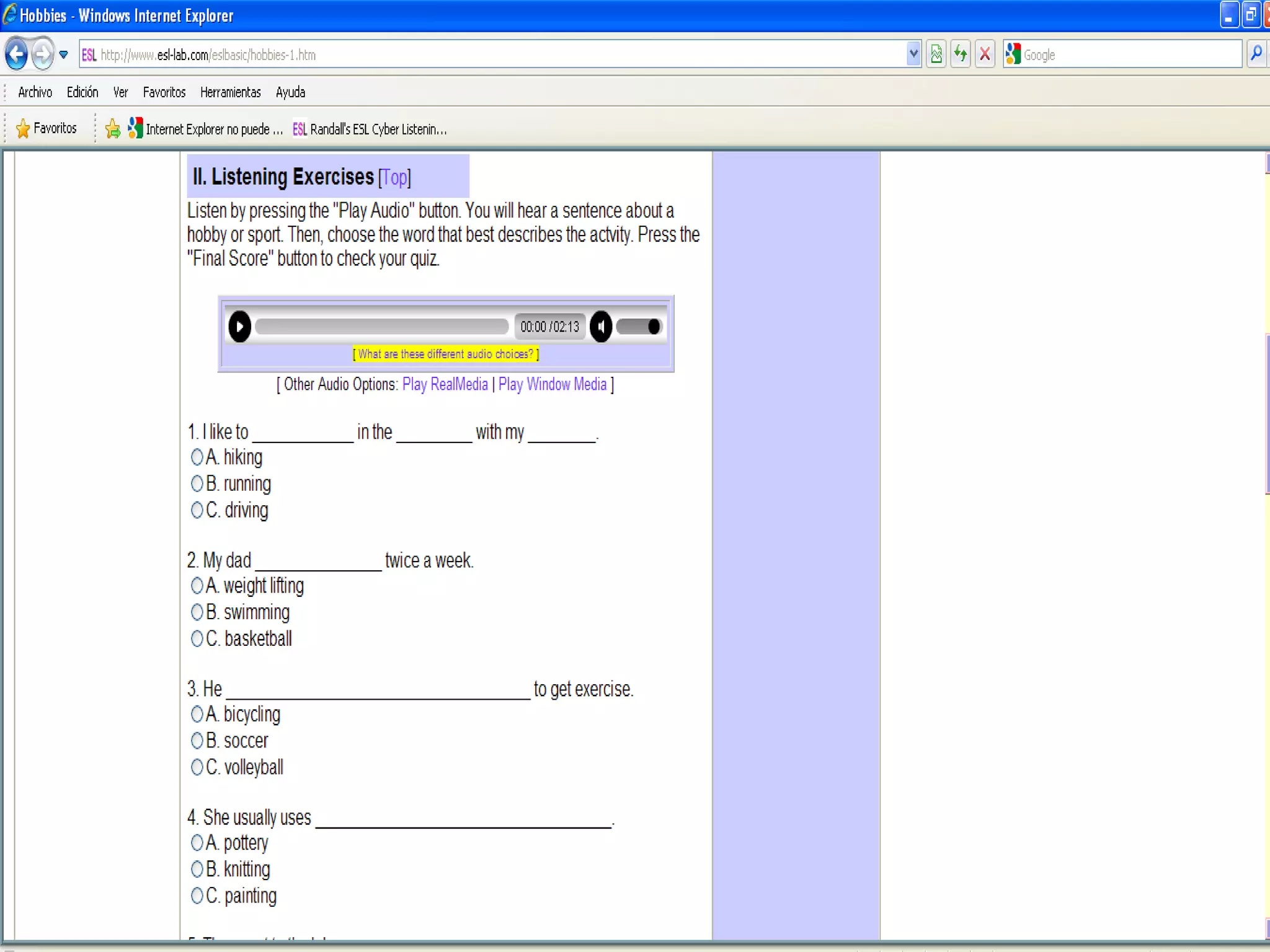
Task: Select radio option B. swimming
Action: 197,612
